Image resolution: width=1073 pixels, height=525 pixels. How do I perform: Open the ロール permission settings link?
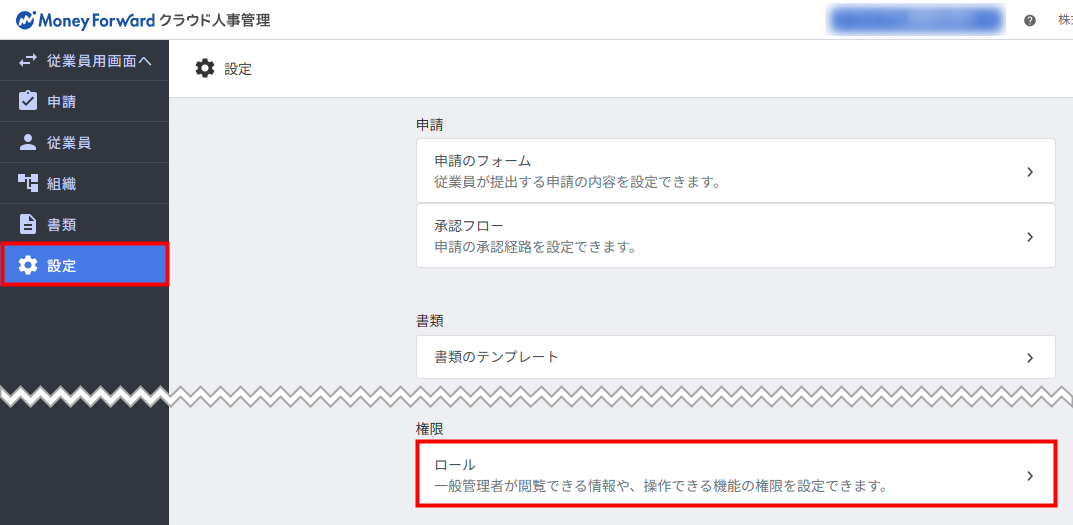pyautogui.click(x=455, y=465)
